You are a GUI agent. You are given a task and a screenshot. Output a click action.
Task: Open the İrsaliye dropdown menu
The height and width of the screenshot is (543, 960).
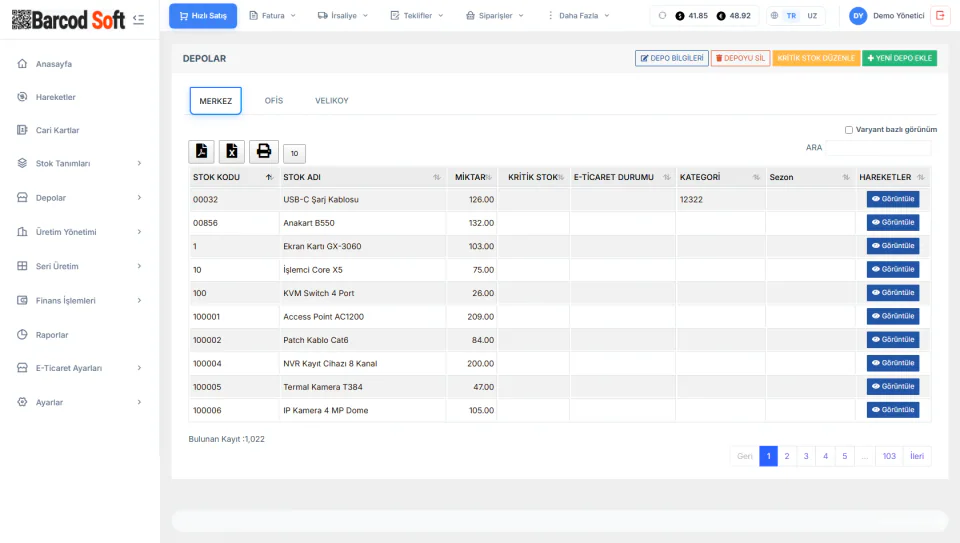tap(343, 15)
